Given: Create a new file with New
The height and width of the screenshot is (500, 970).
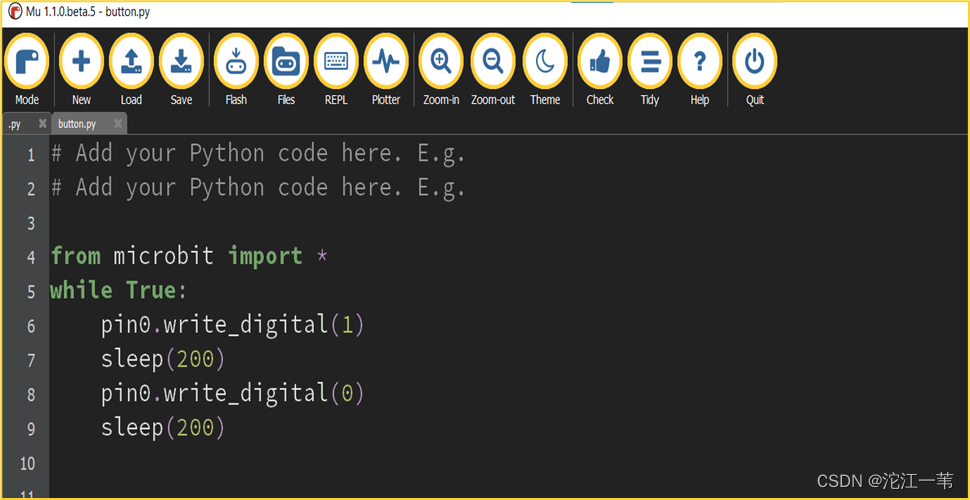Looking at the screenshot, I should coord(81,62).
